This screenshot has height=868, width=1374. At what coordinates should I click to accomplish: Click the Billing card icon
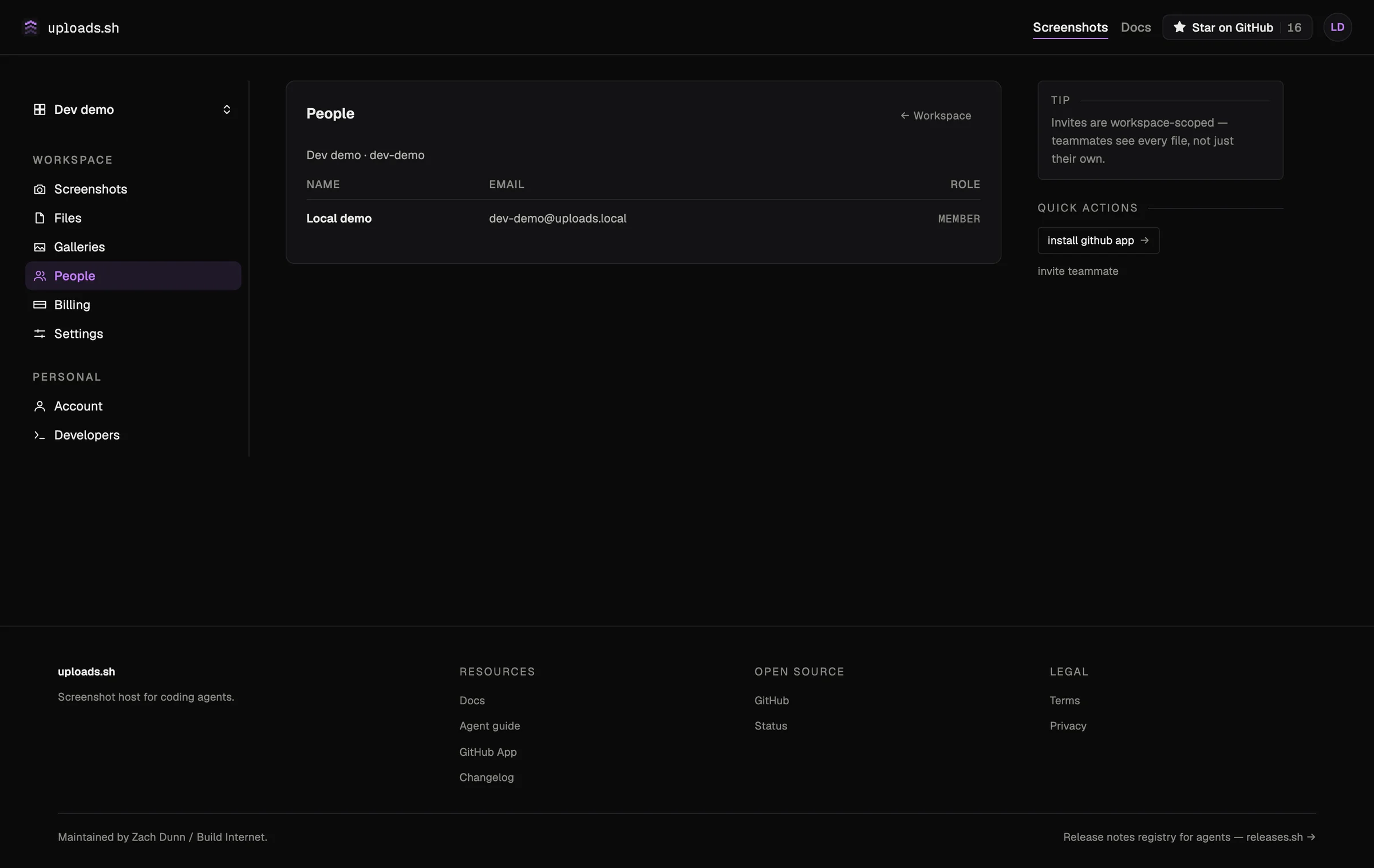(x=40, y=305)
